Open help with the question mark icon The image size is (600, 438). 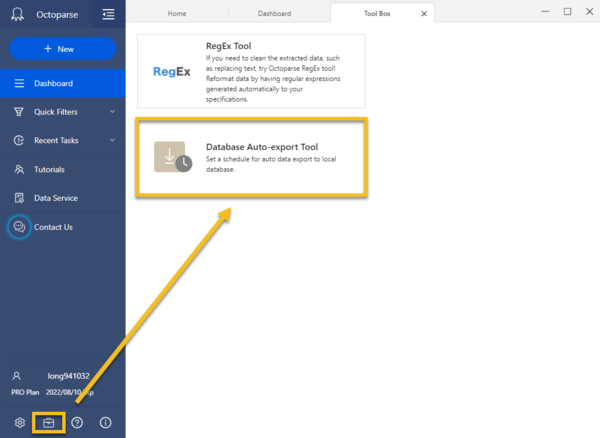[77, 422]
